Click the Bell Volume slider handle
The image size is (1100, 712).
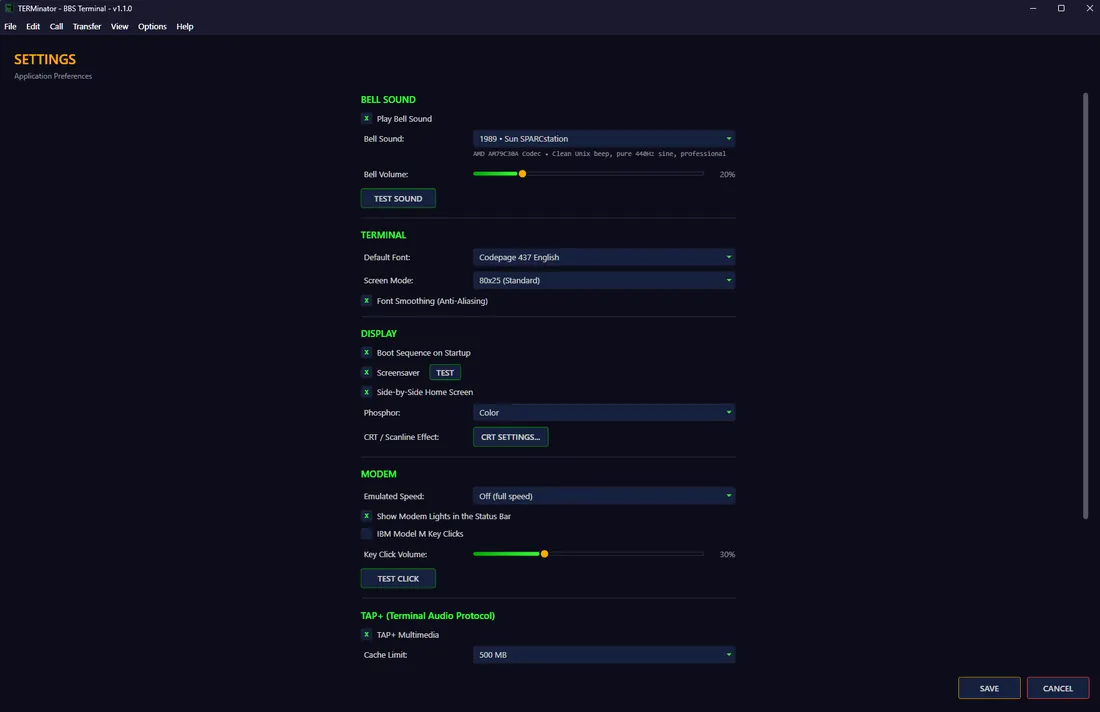(522, 174)
